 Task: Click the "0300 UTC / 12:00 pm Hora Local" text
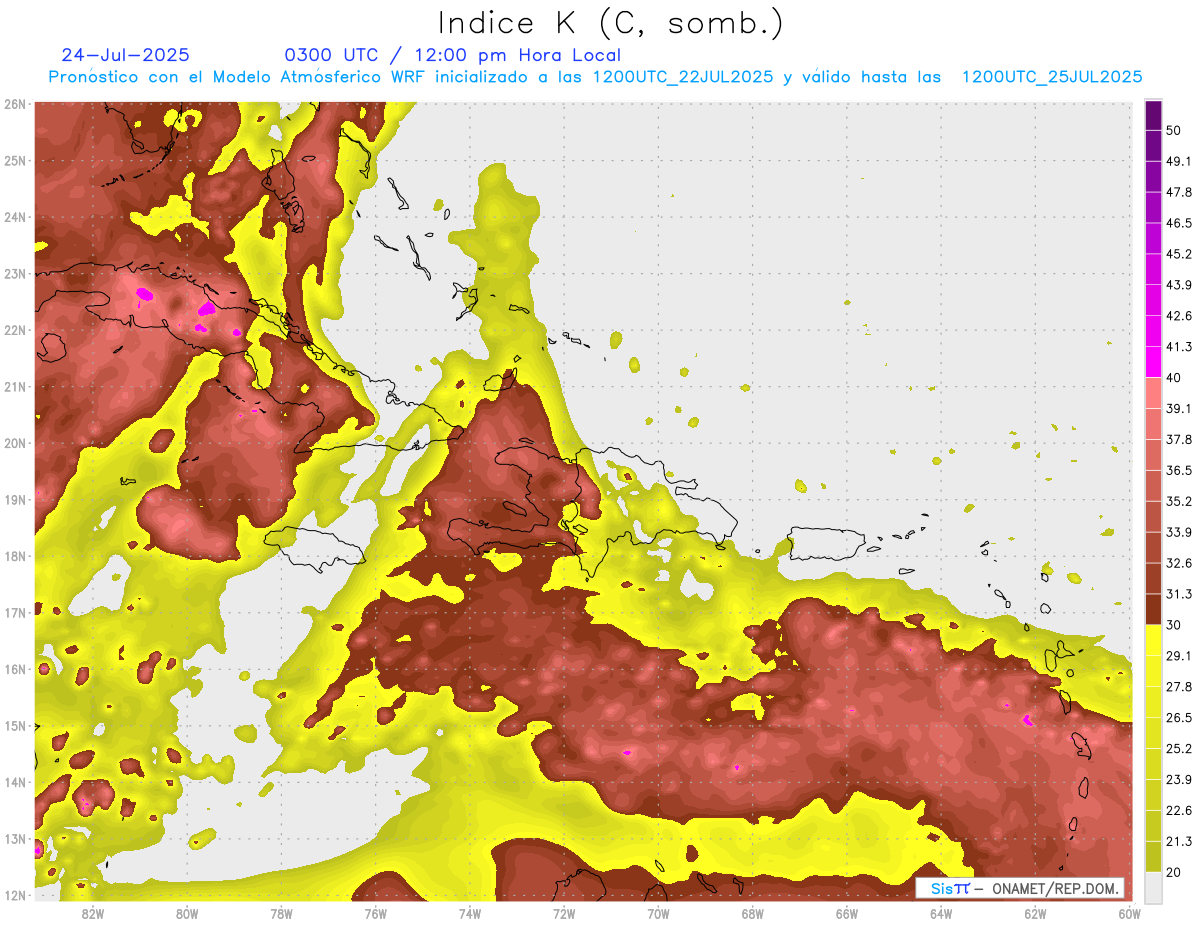pyautogui.click(x=452, y=55)
